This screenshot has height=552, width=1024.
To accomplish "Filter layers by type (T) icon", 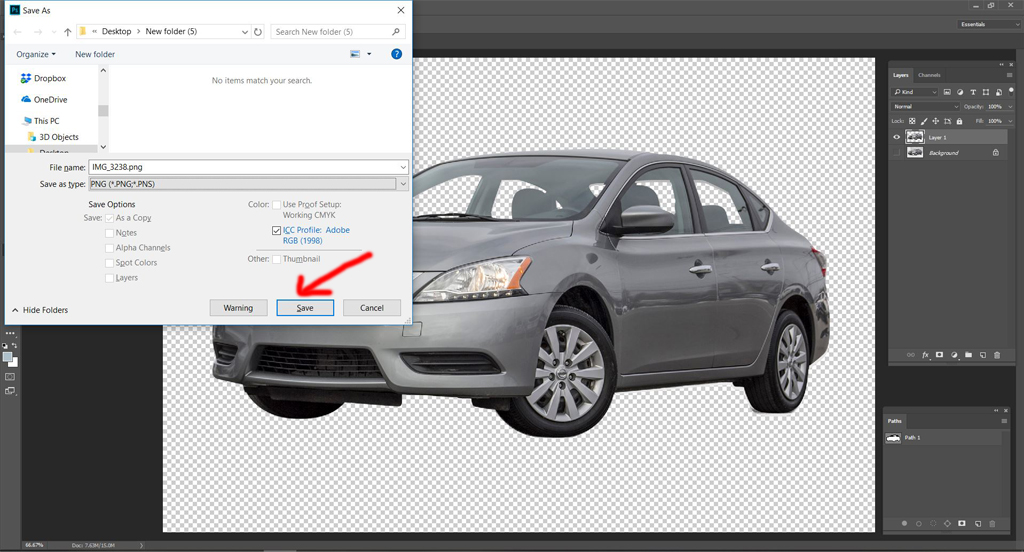I will [973, 92].
